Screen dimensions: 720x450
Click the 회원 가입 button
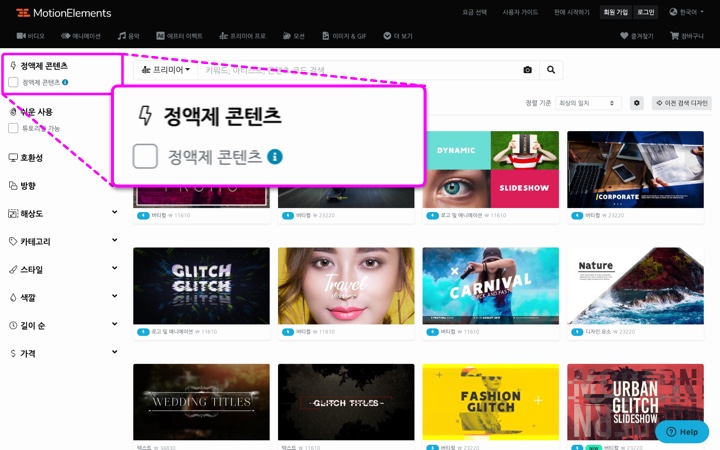coord(616,12)
